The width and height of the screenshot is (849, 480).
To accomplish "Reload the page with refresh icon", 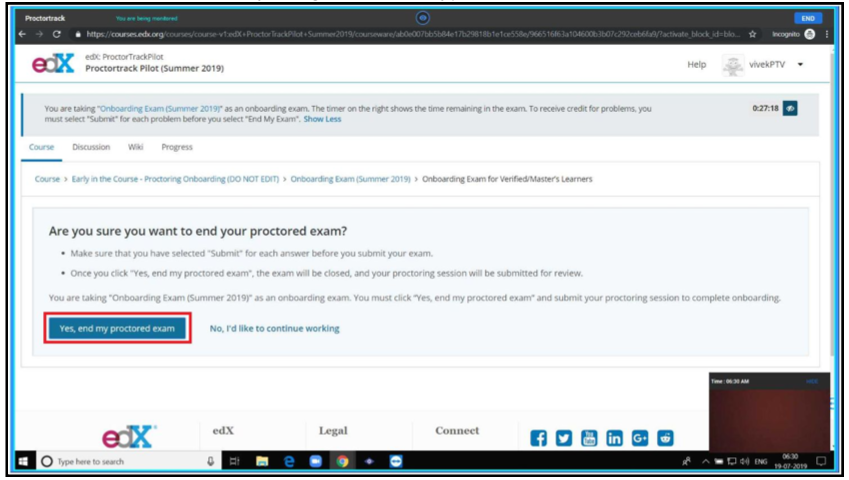I will click(56, 34).
